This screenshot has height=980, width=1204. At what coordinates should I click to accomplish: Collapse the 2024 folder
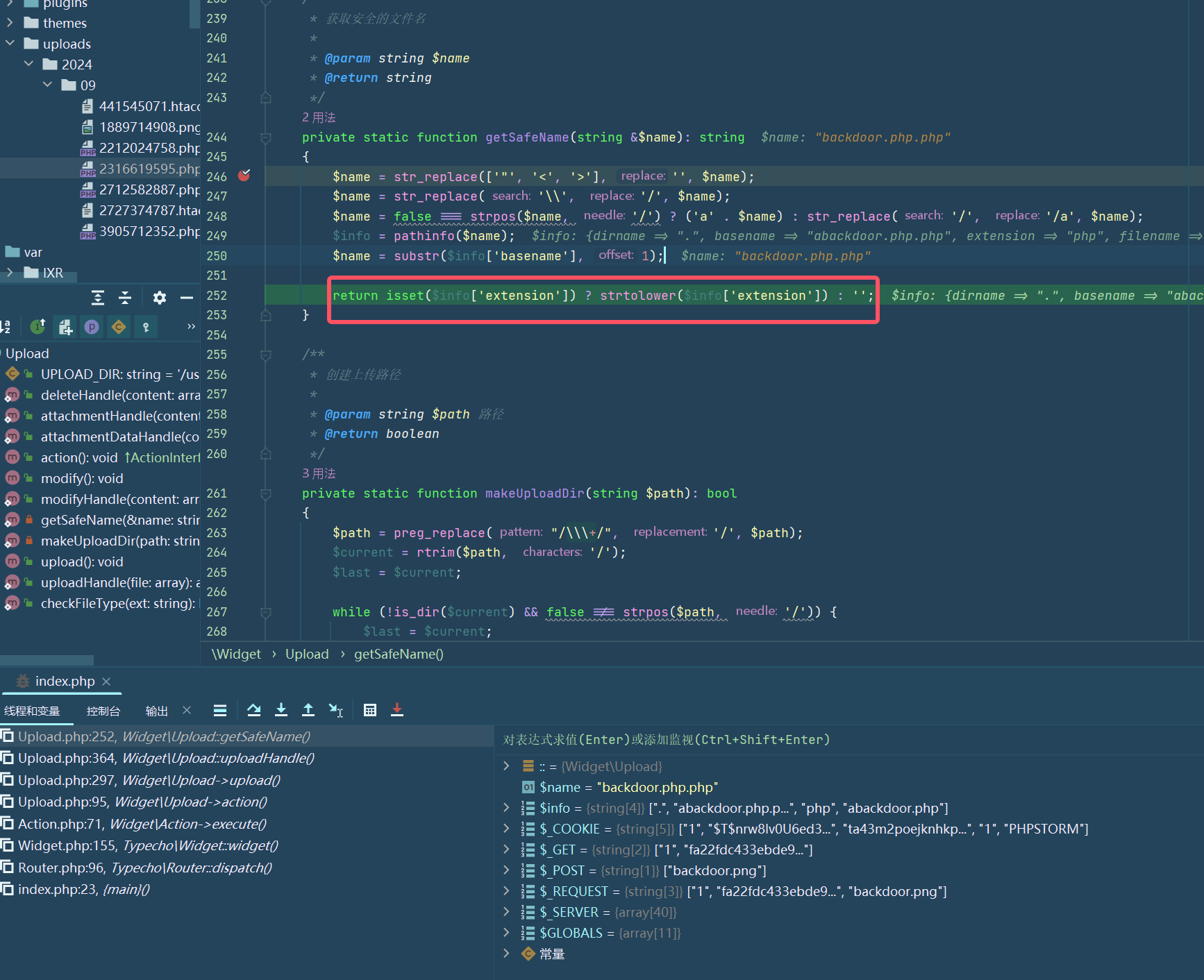coord(28,64)
